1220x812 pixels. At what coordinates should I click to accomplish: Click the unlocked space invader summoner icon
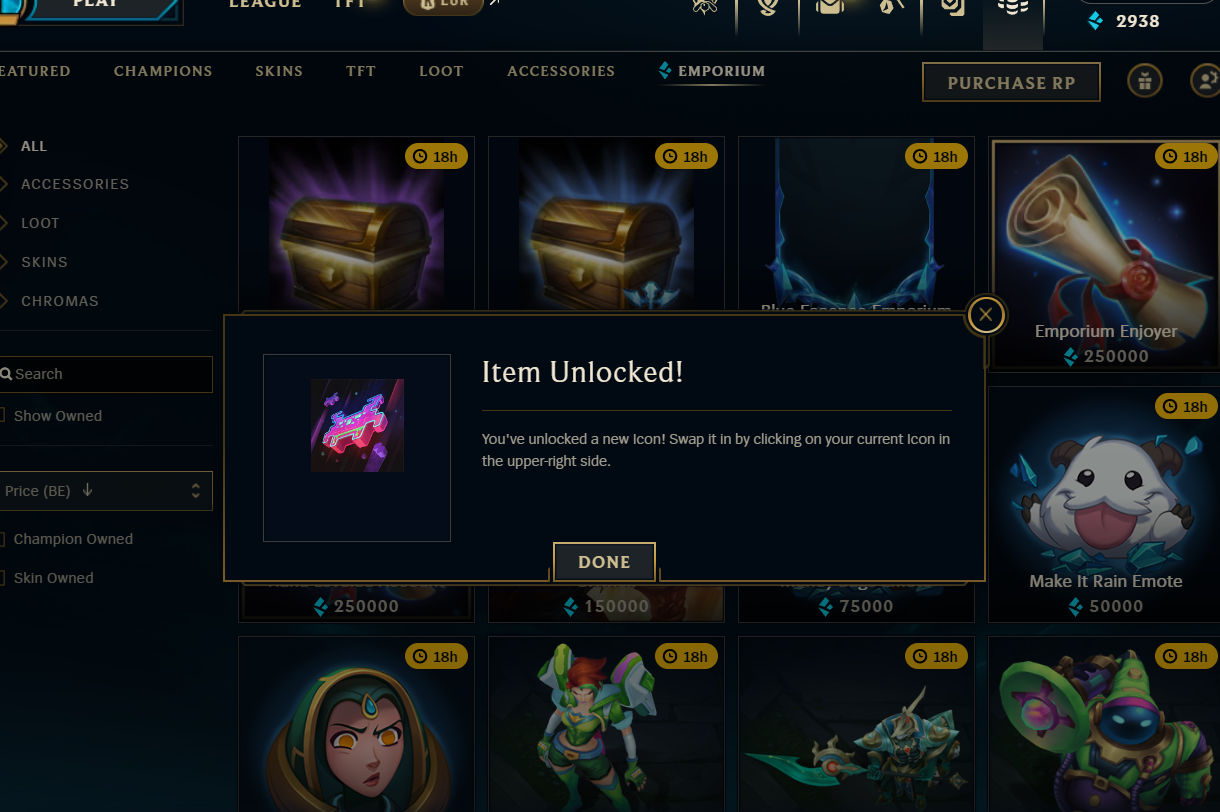click(x=357, y=425)
